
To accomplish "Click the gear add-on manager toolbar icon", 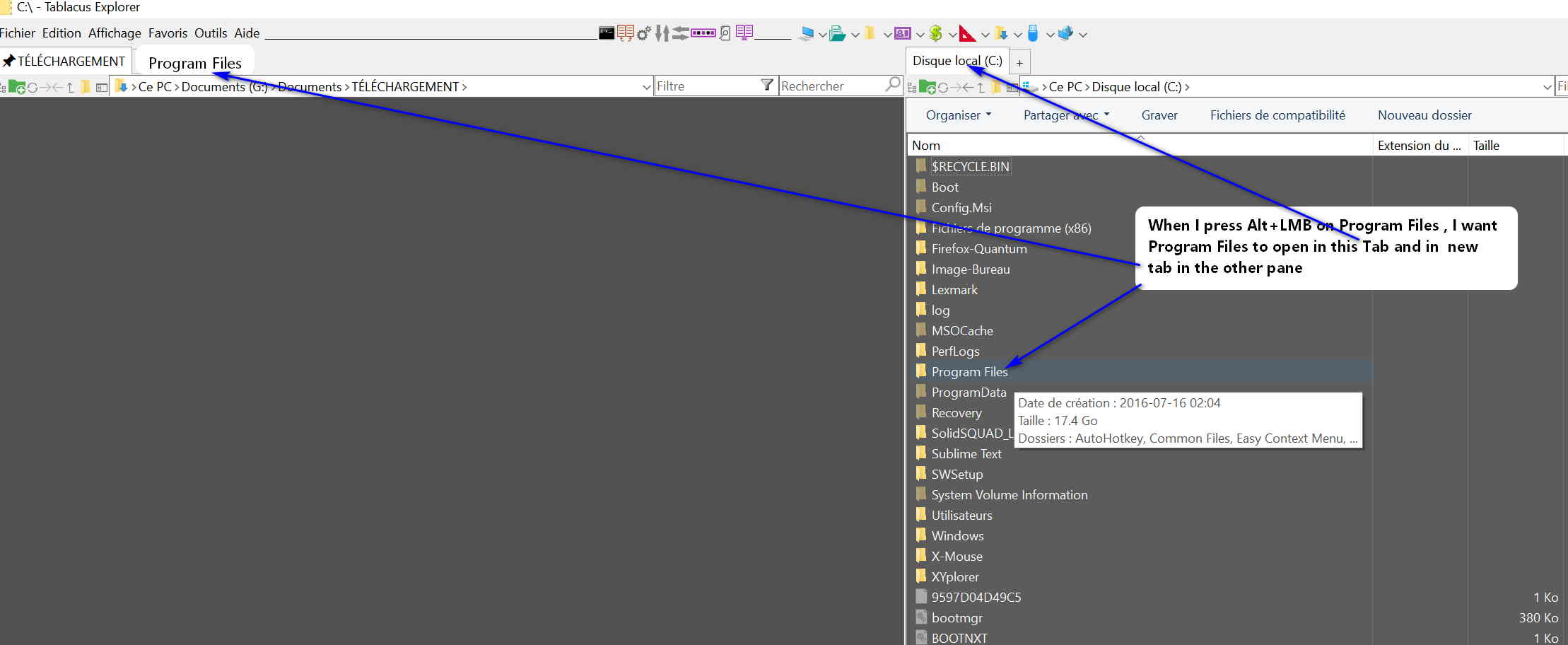I will click(643, 33).
